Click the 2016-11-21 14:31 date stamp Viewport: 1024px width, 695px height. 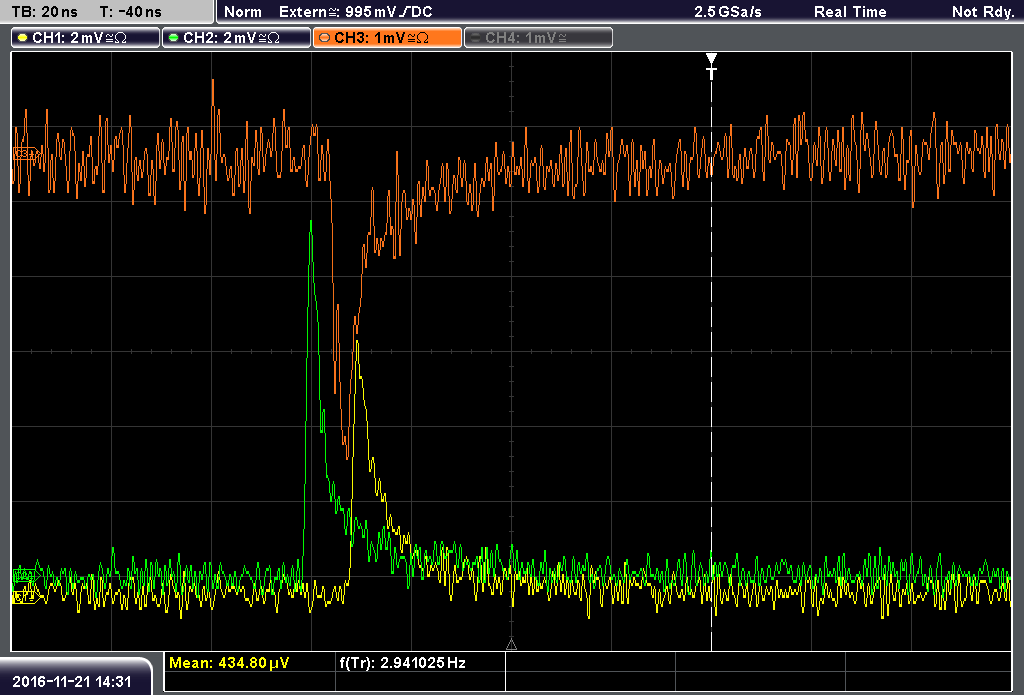(72, 682)
